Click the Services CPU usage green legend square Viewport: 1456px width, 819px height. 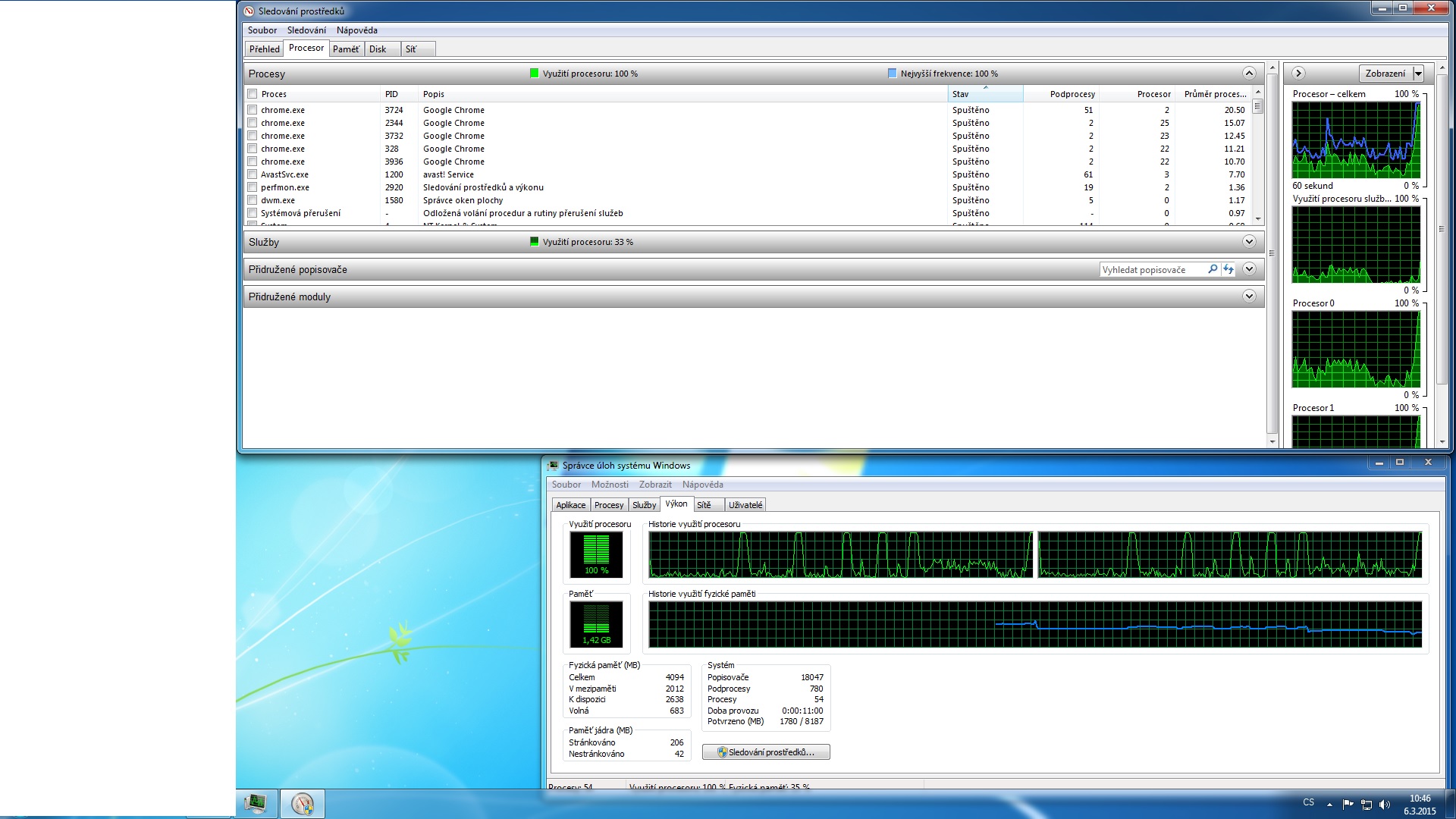(534, 242)
